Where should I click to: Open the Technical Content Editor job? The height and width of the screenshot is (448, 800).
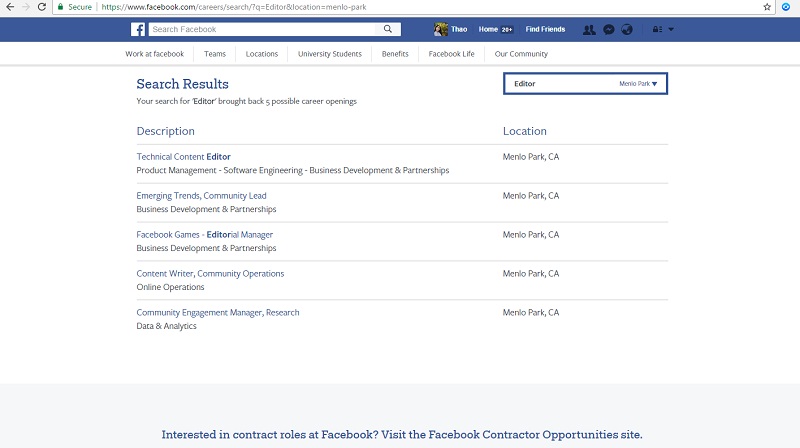[183, 157]
